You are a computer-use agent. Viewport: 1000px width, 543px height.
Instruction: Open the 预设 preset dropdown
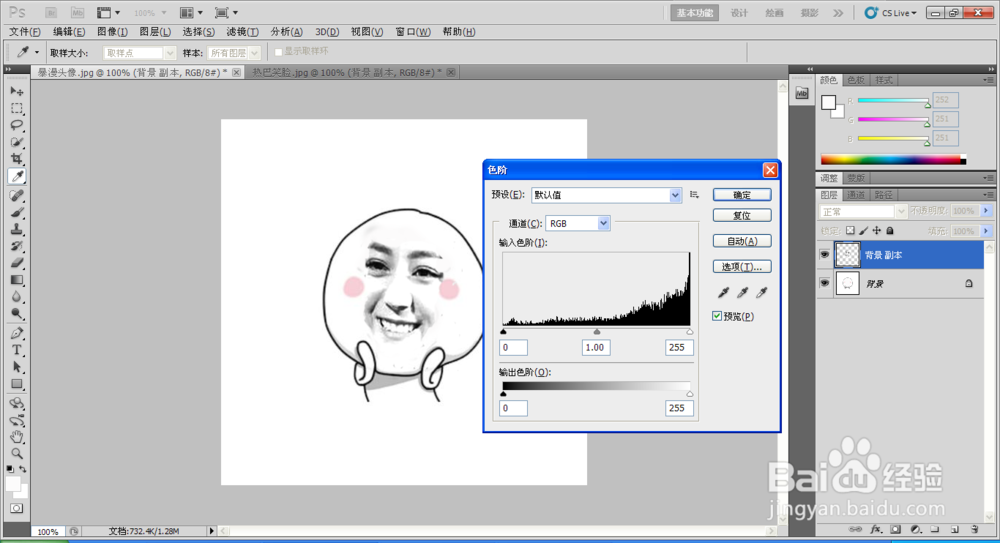[606, 195]
